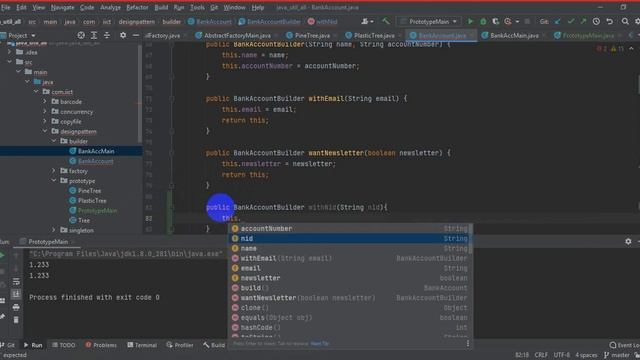Select the newsletter completion suggestion

pyautogui.click(x=350, y=278)
